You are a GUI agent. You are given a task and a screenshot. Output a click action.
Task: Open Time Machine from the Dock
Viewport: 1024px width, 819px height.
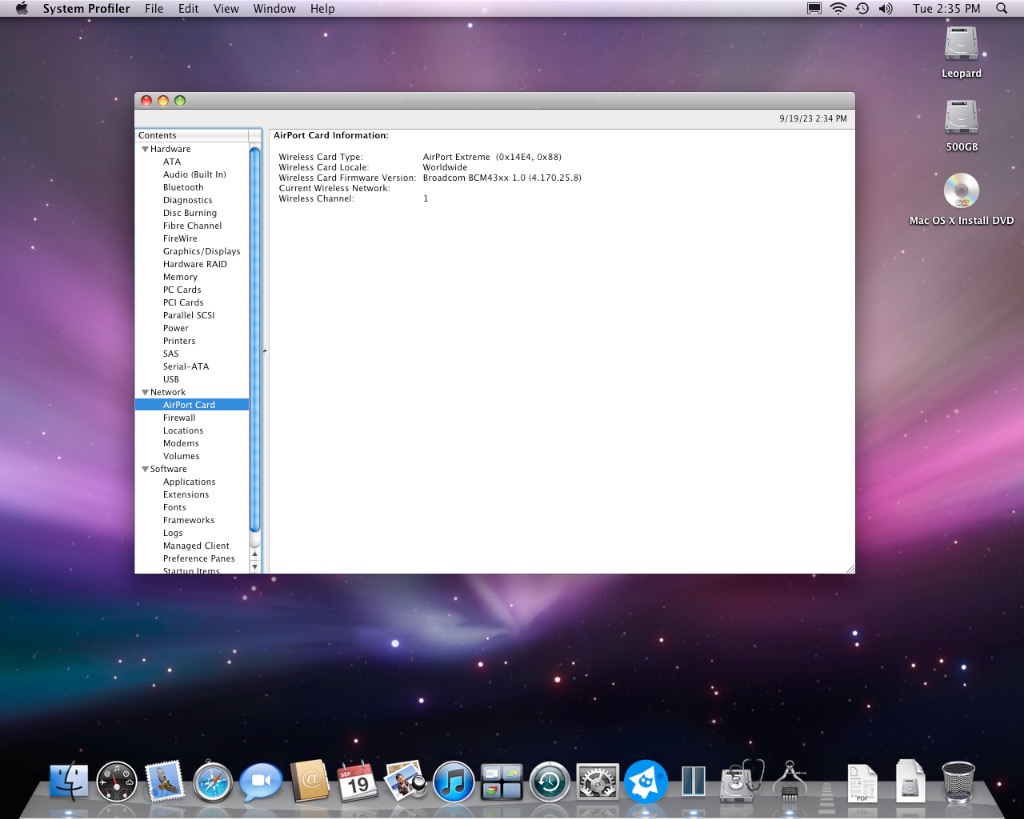(x=549, y=781)
